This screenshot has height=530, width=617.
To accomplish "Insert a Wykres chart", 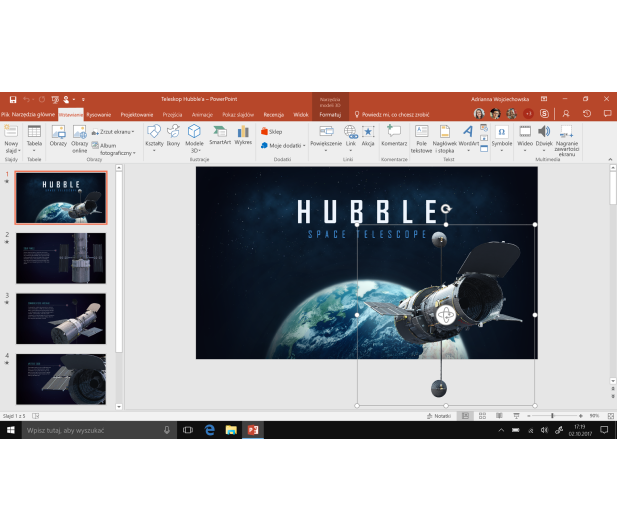I will click(x=243, y=135).
